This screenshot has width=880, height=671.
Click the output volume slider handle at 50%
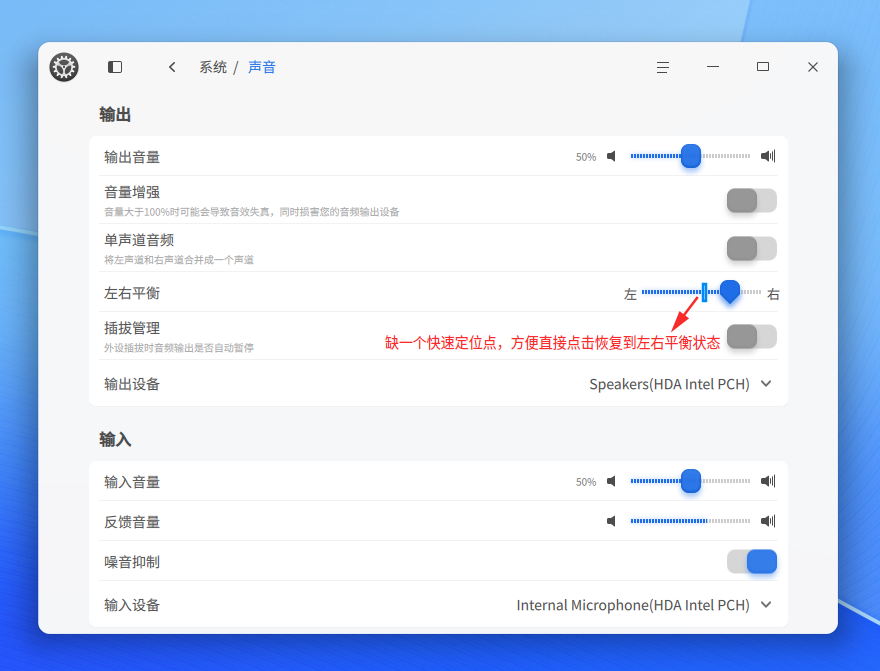click(689, 156)
